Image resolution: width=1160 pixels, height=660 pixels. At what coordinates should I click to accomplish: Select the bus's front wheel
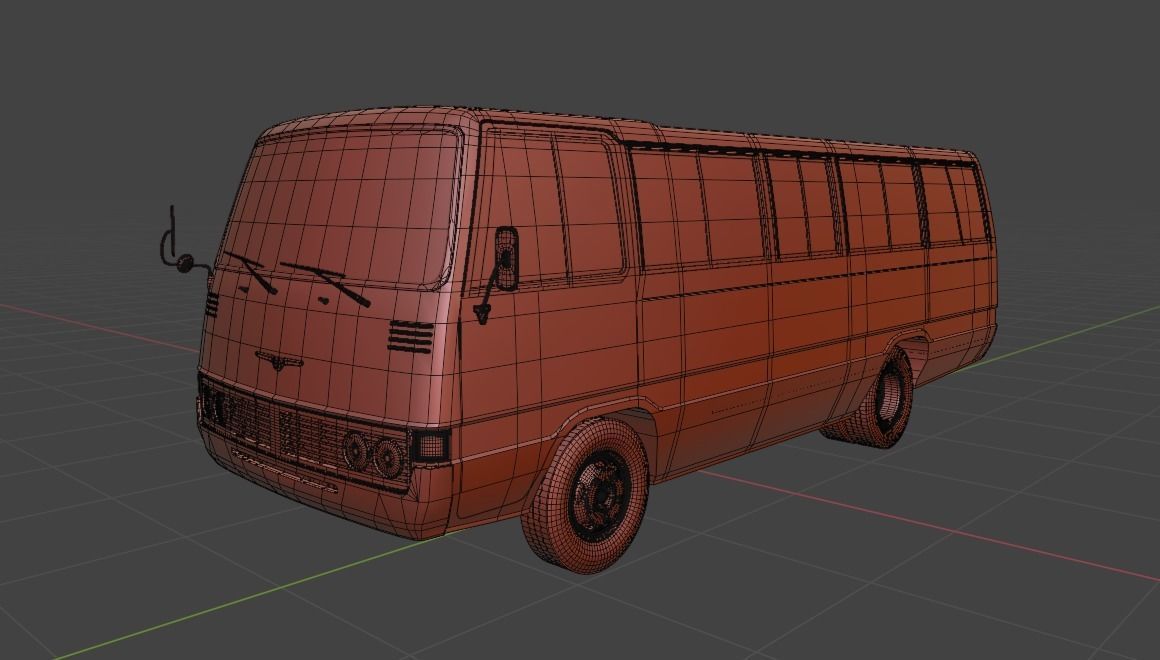coord(586,494)
